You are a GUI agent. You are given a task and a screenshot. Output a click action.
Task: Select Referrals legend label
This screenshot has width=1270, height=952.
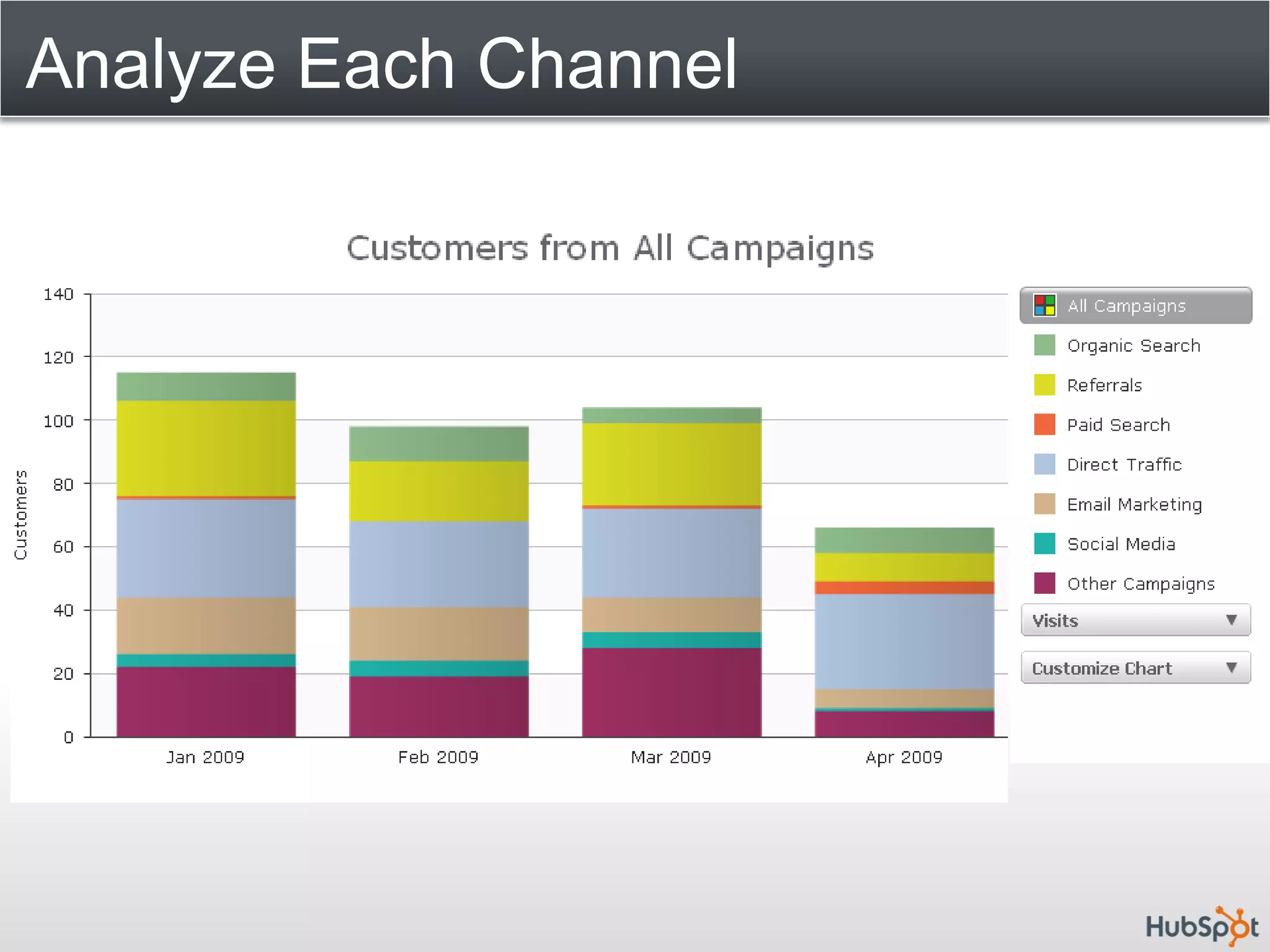1104,386
